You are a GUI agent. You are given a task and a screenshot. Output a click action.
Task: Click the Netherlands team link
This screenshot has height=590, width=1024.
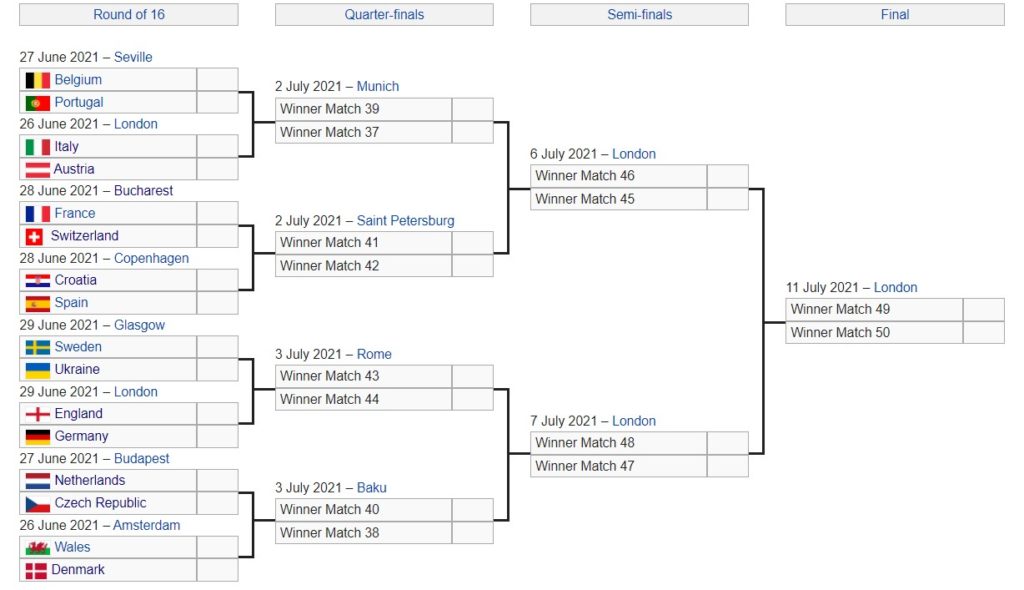(90, 481)
